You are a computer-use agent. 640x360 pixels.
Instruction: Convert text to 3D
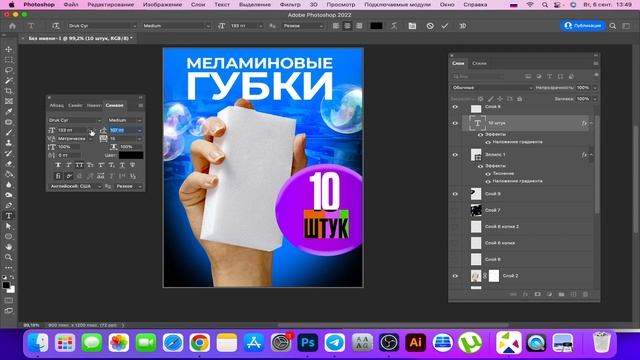462,26
